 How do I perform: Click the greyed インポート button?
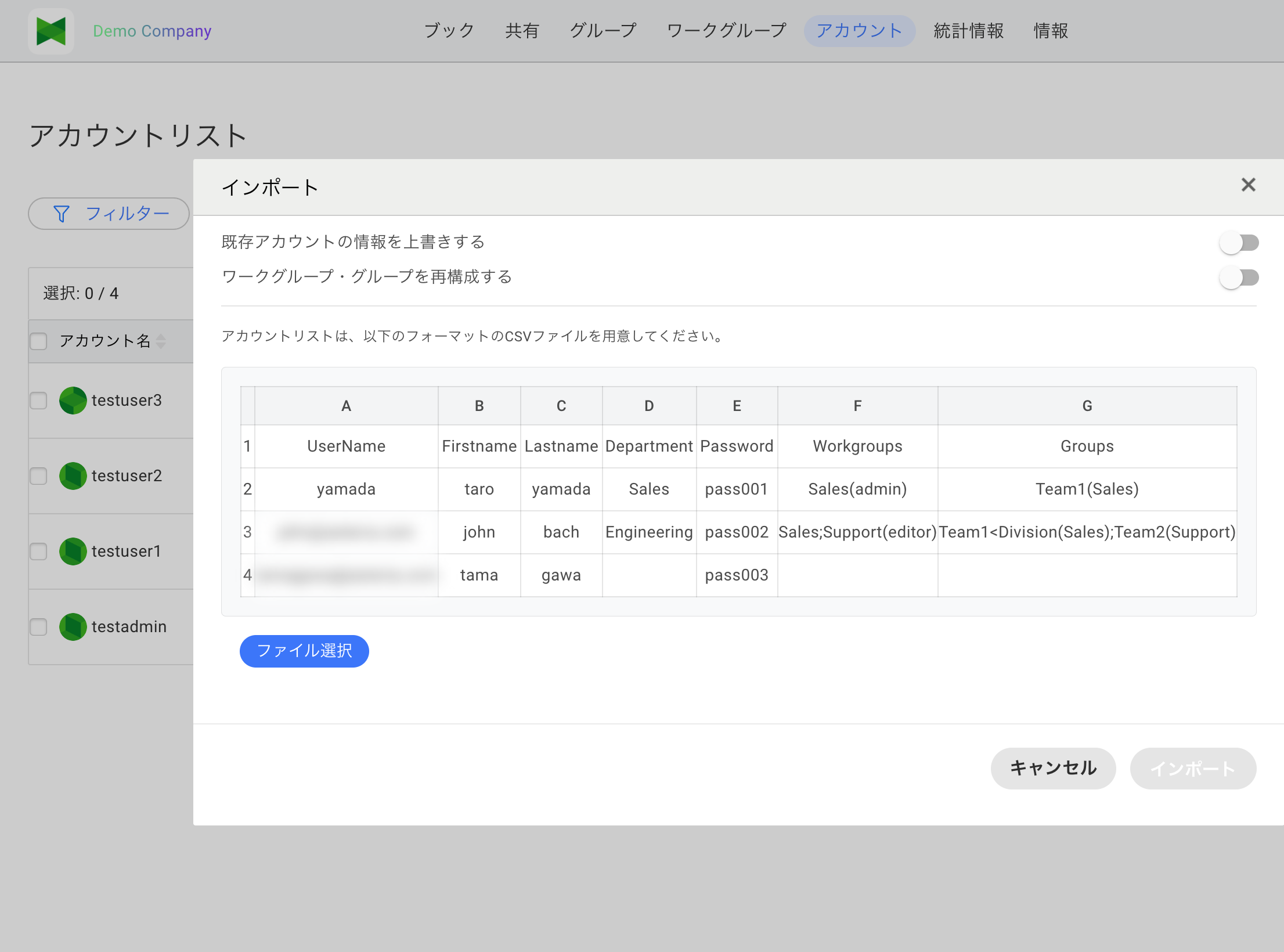(1193, 769)
